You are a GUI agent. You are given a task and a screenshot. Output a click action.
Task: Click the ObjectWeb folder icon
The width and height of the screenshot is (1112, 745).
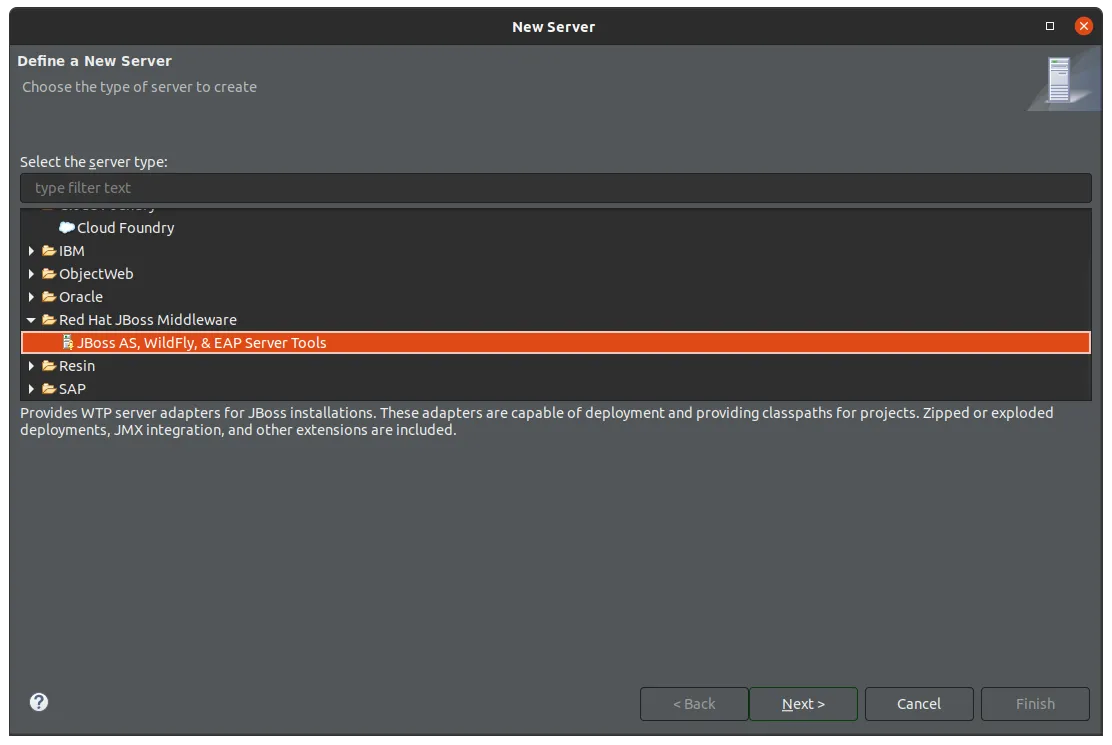pos(49,274)
